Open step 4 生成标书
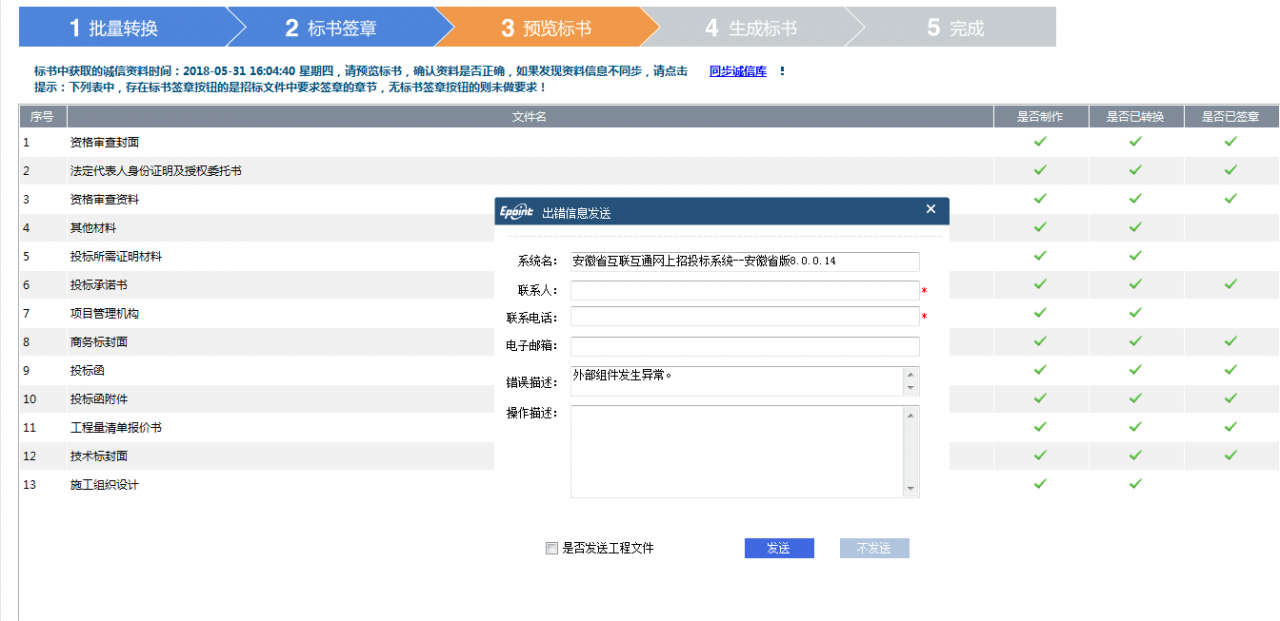The width and height of the screenshot is (1280, 621). [752, 28]
